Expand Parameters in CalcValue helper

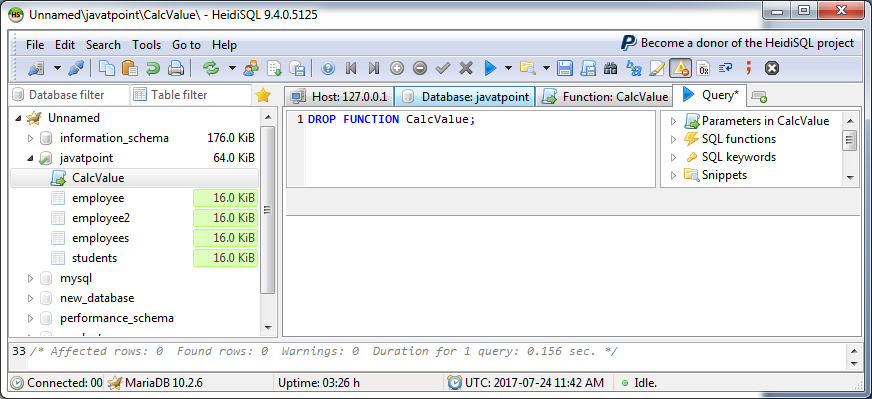(x=674, y=121)
